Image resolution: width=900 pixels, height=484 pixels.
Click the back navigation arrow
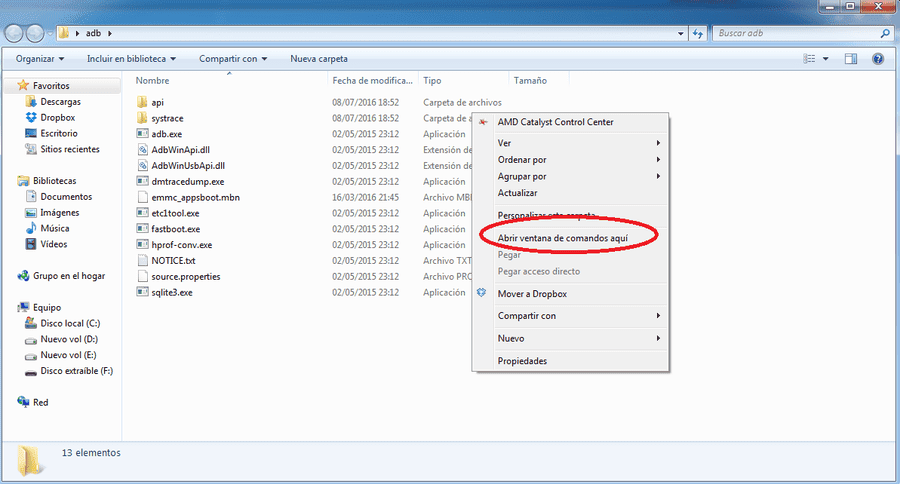(x=14, y=33)
